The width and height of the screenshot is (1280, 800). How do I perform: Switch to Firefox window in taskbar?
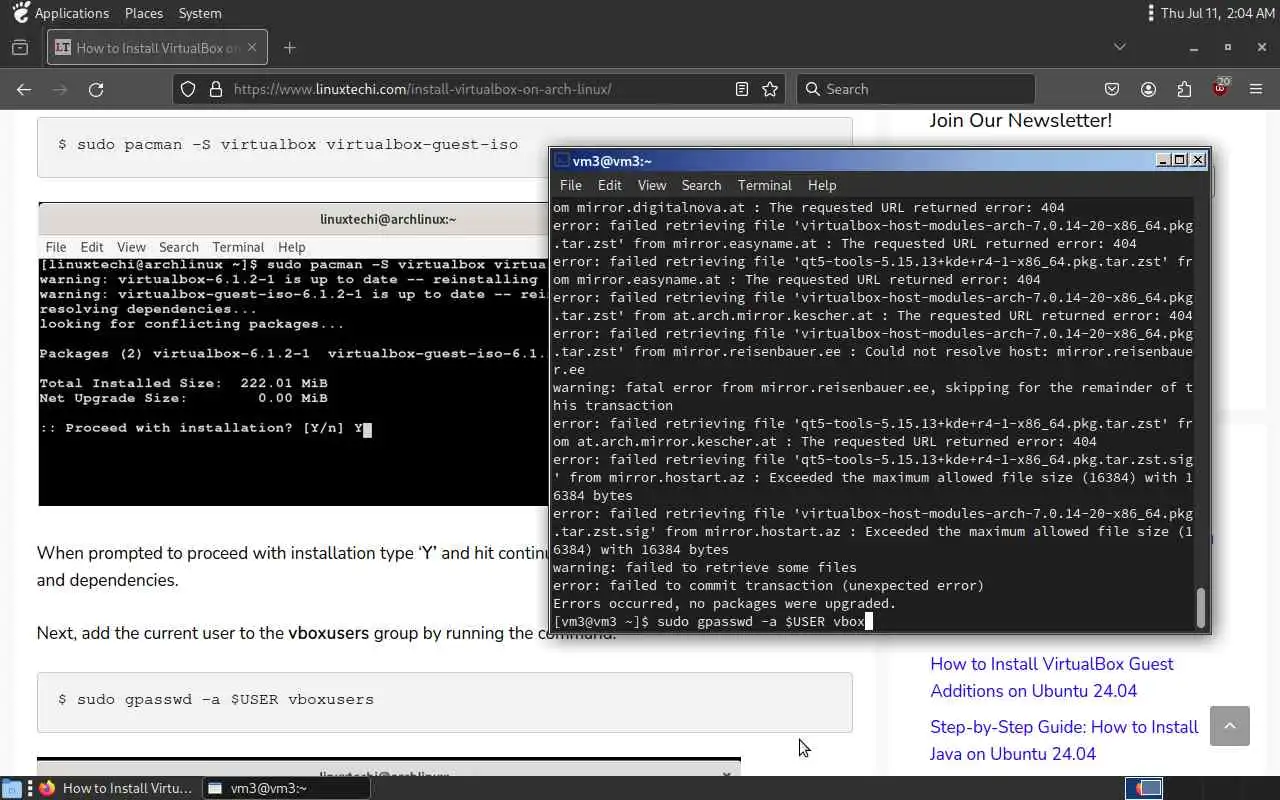pyautogui.click(x=116, y=788)
